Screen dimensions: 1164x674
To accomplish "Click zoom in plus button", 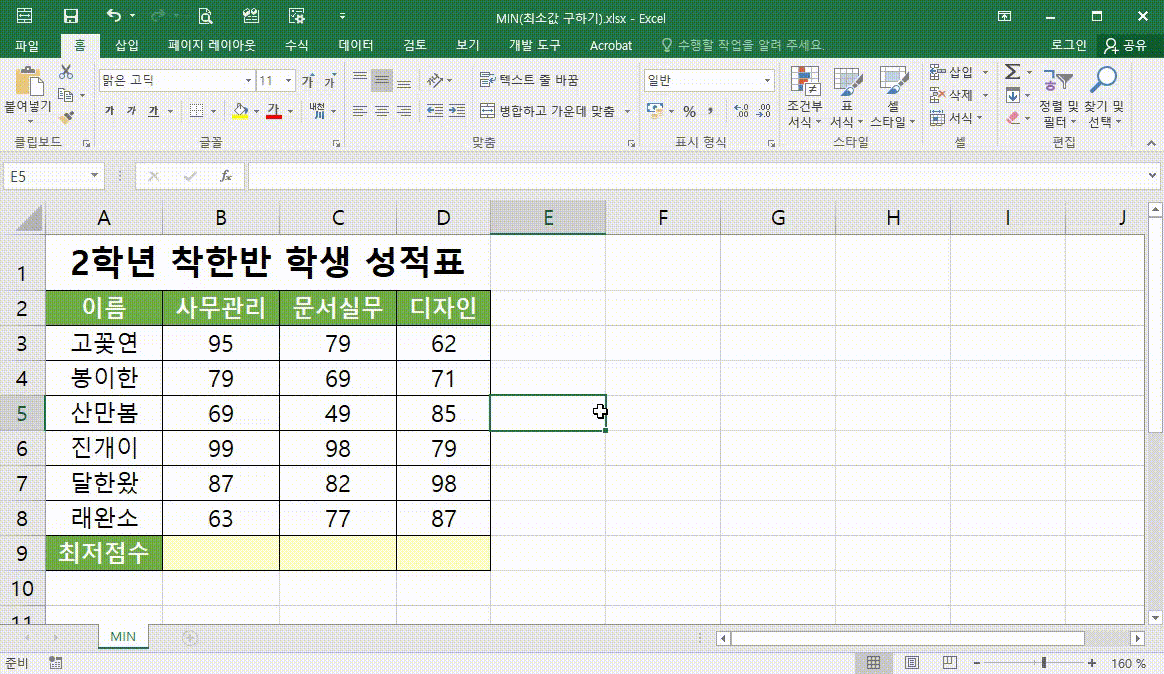I will [1091, 663].
